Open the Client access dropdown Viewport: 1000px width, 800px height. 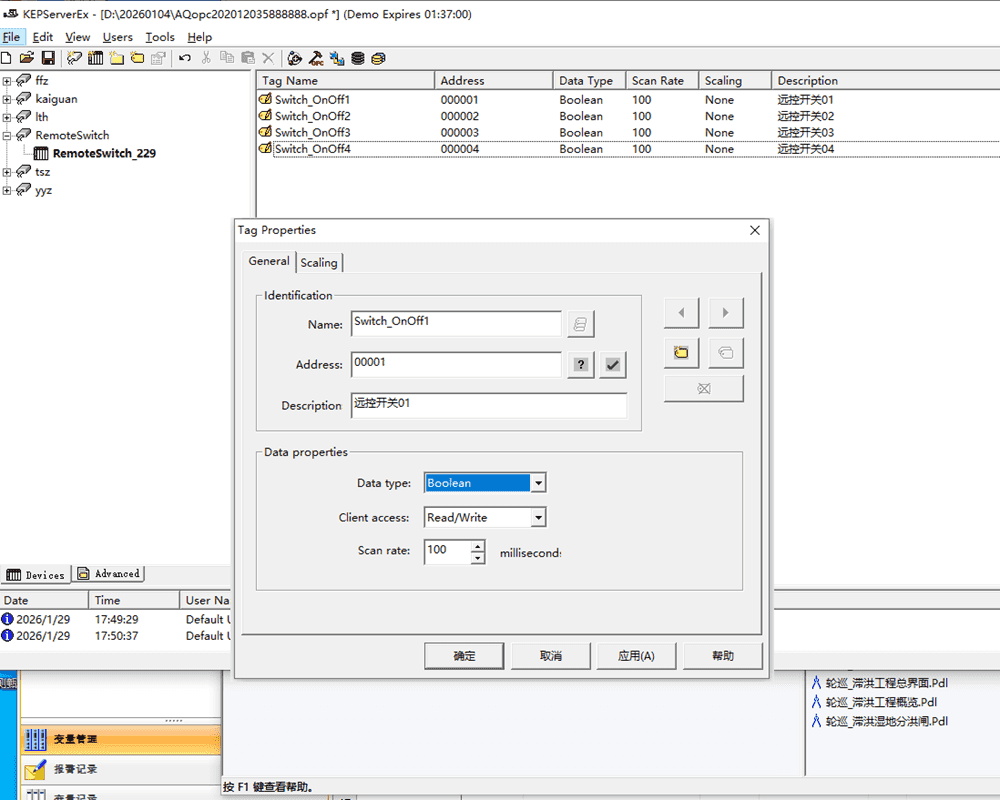(538, 518)
